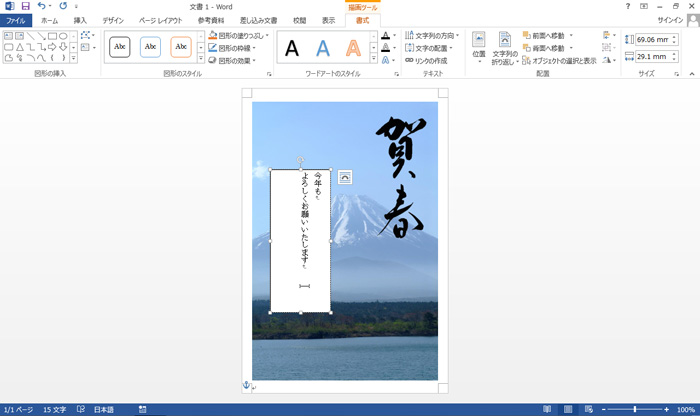Pick the arc shape
This screenshot has width=700, height=416.
click(x=31, y=58)
